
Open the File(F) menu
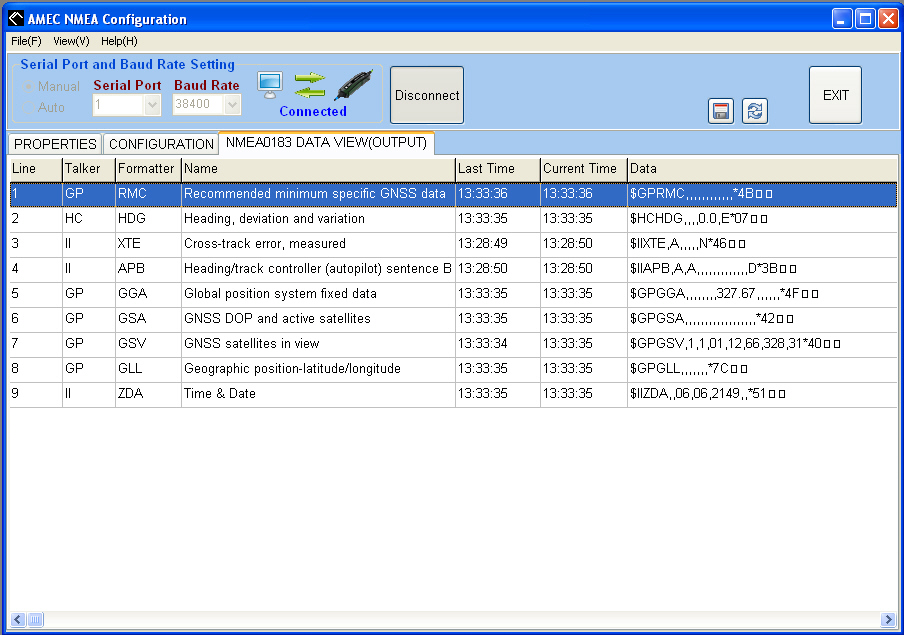26,41
